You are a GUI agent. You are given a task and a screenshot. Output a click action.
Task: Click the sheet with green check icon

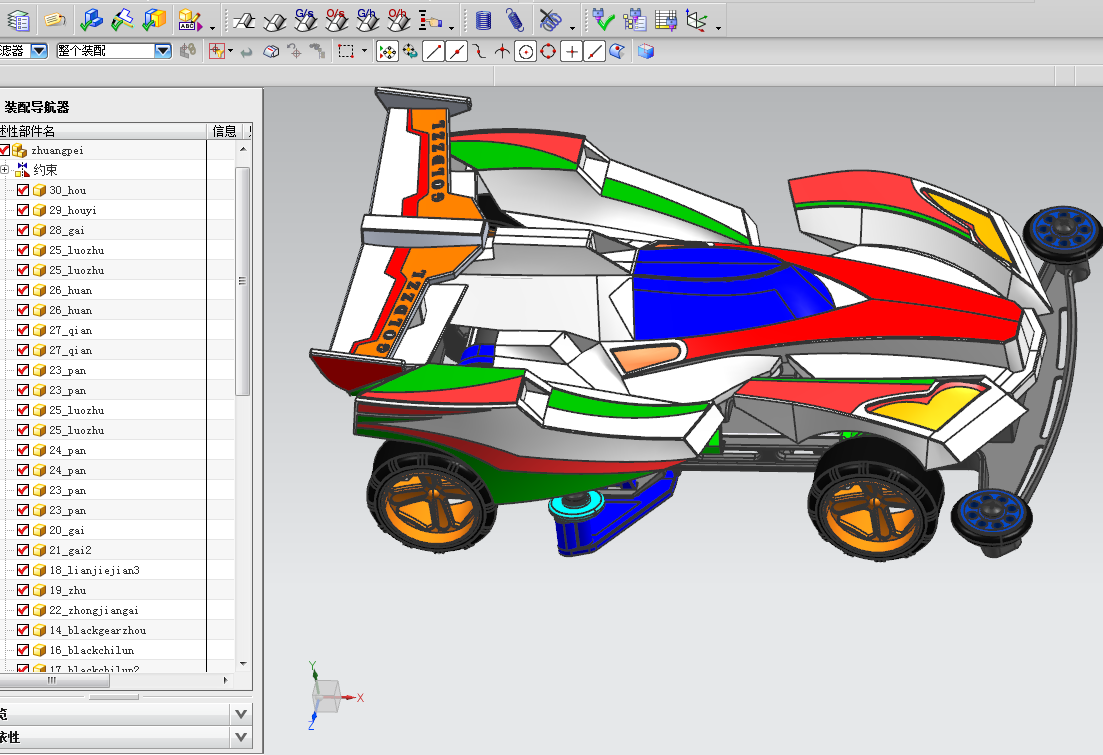(122, 20)
